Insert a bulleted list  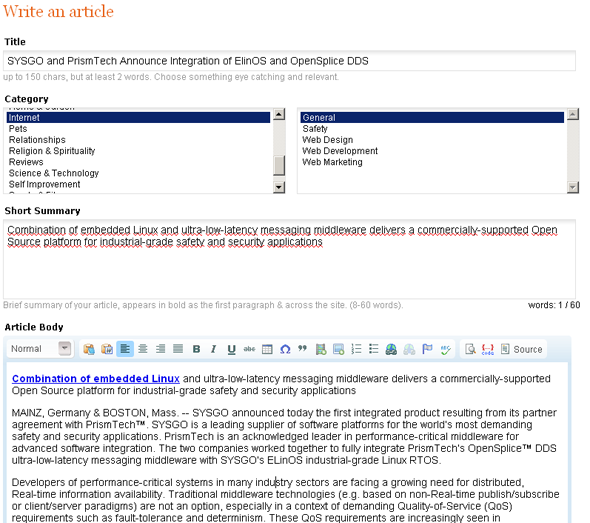click(x=374, y=349)
